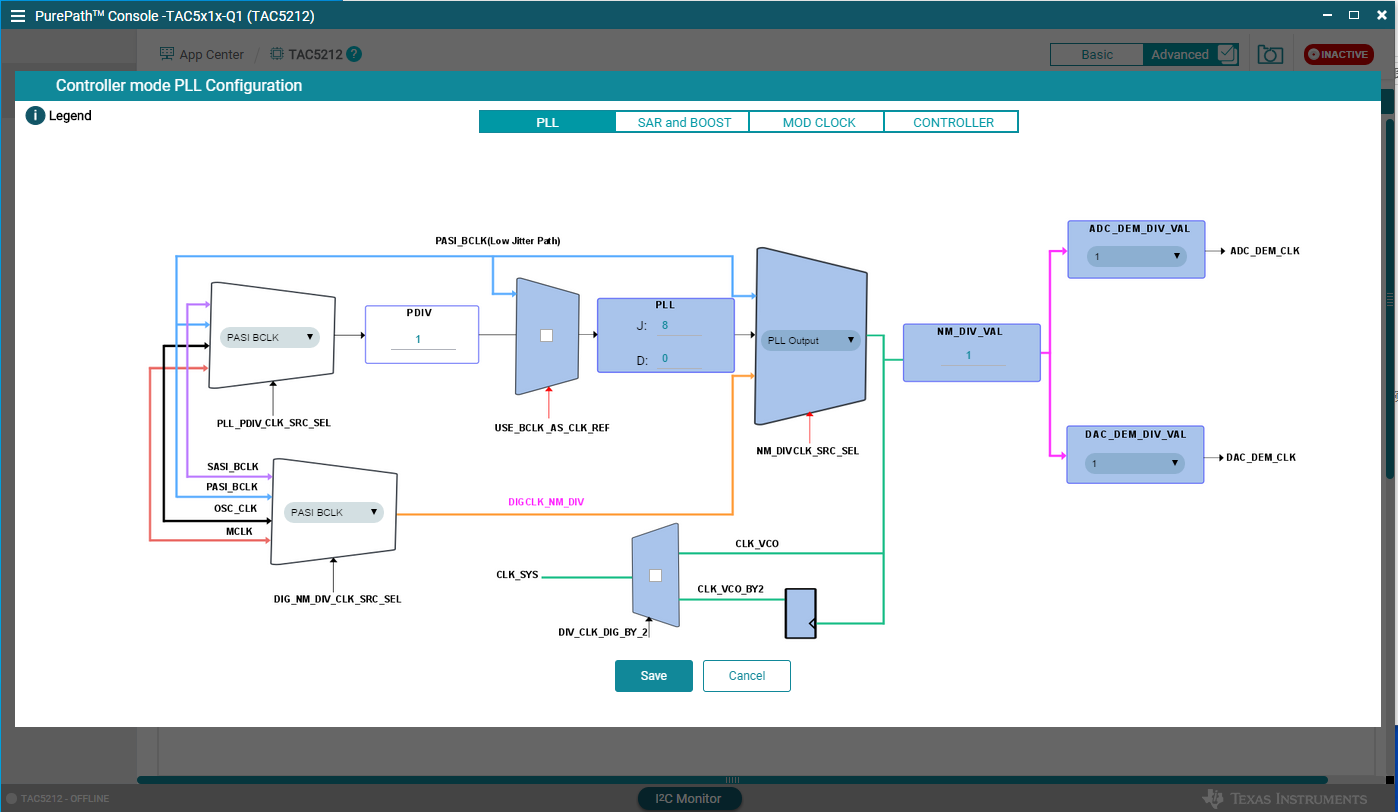This screenshot has height=812, width=1398.
Task: Save the PLL configuration
Action: 654,676
